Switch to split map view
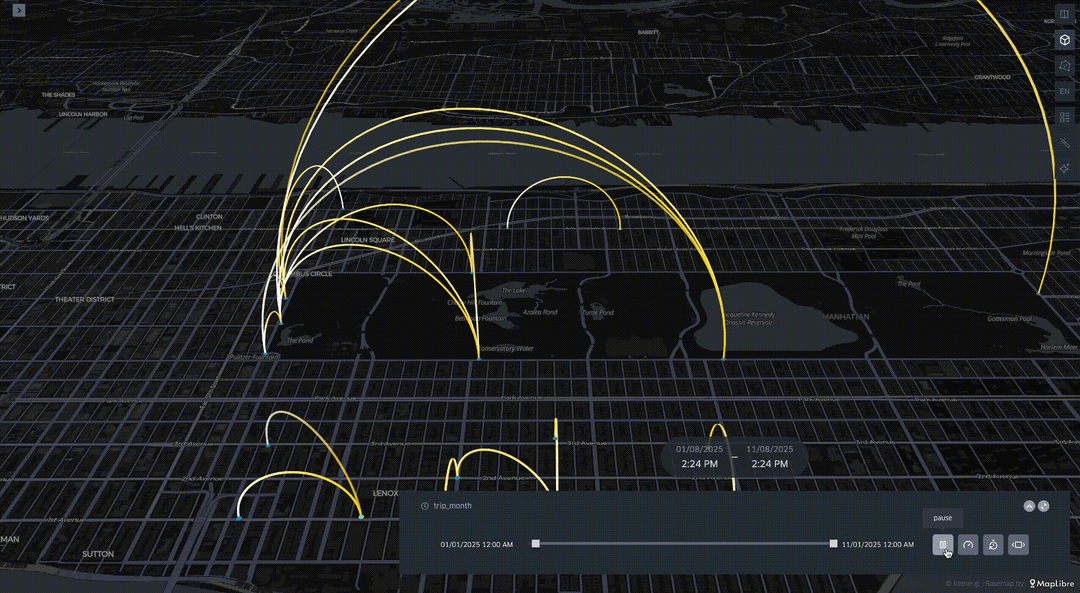 tap(1064, 15)
